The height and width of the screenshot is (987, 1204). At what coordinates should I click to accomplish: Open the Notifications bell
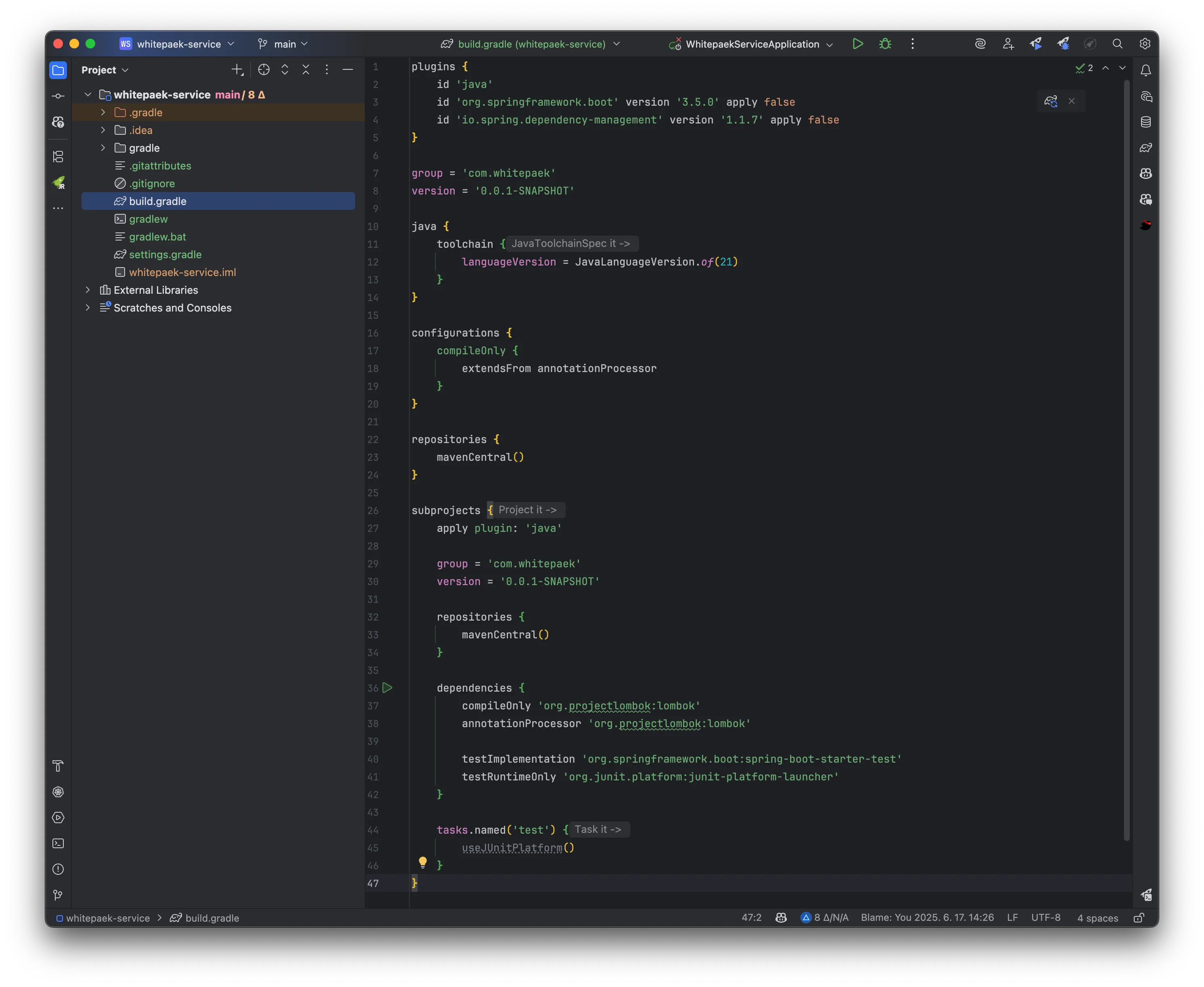coord(1145,70)
